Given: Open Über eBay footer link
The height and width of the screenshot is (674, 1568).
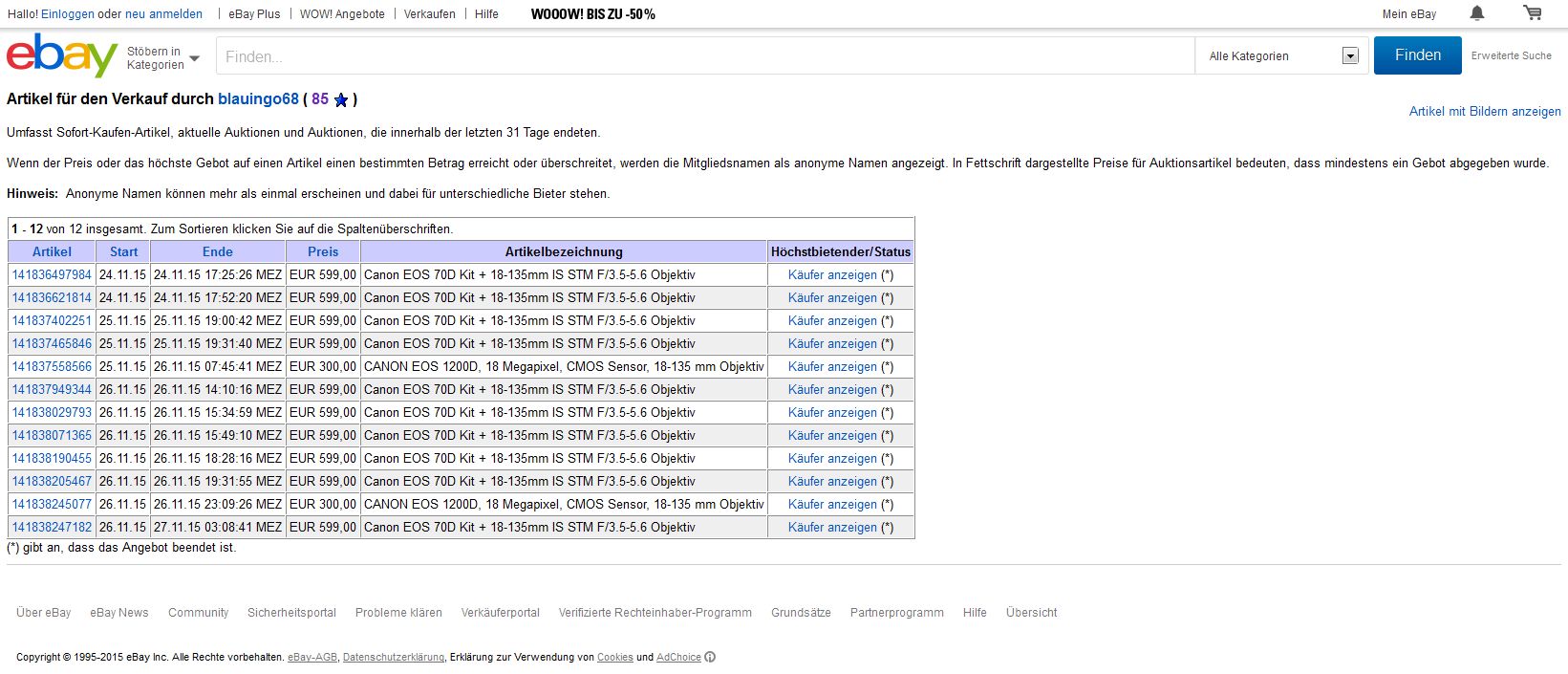Looking at the screenshot, I should click(44, 613).
